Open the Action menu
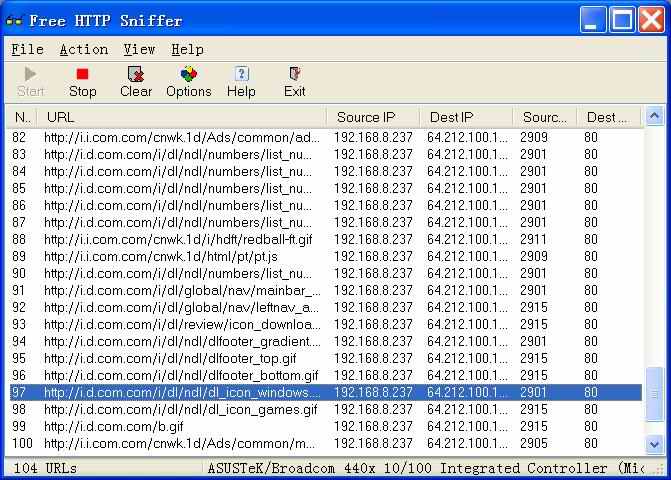Image resolution: width=671 pixels, height=480 pixels. [x=84, y=50]
